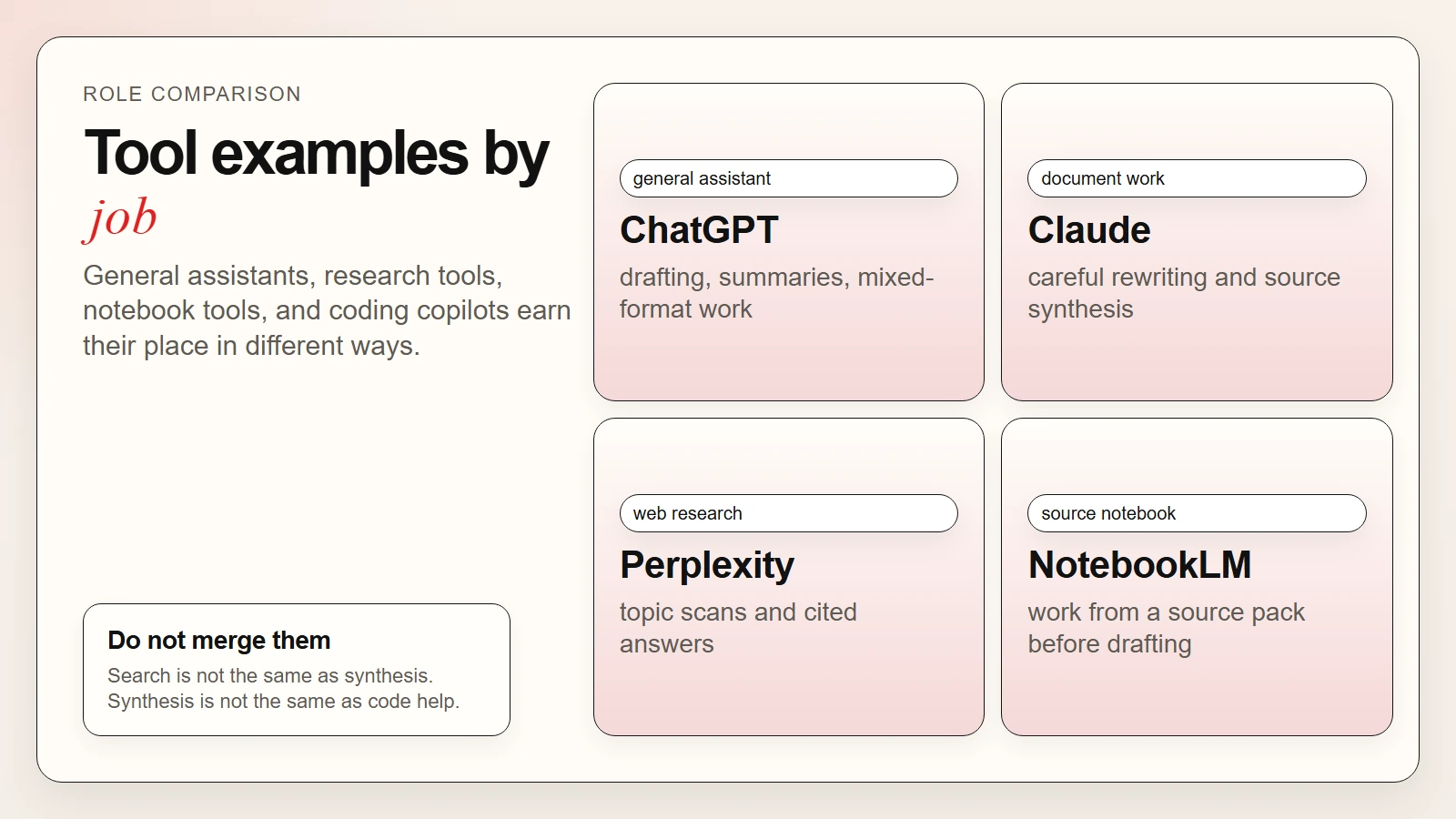Screen dimensions: 1456x819
Task: Click the red italic word 'job'
Action: click(x=120, y=218)
